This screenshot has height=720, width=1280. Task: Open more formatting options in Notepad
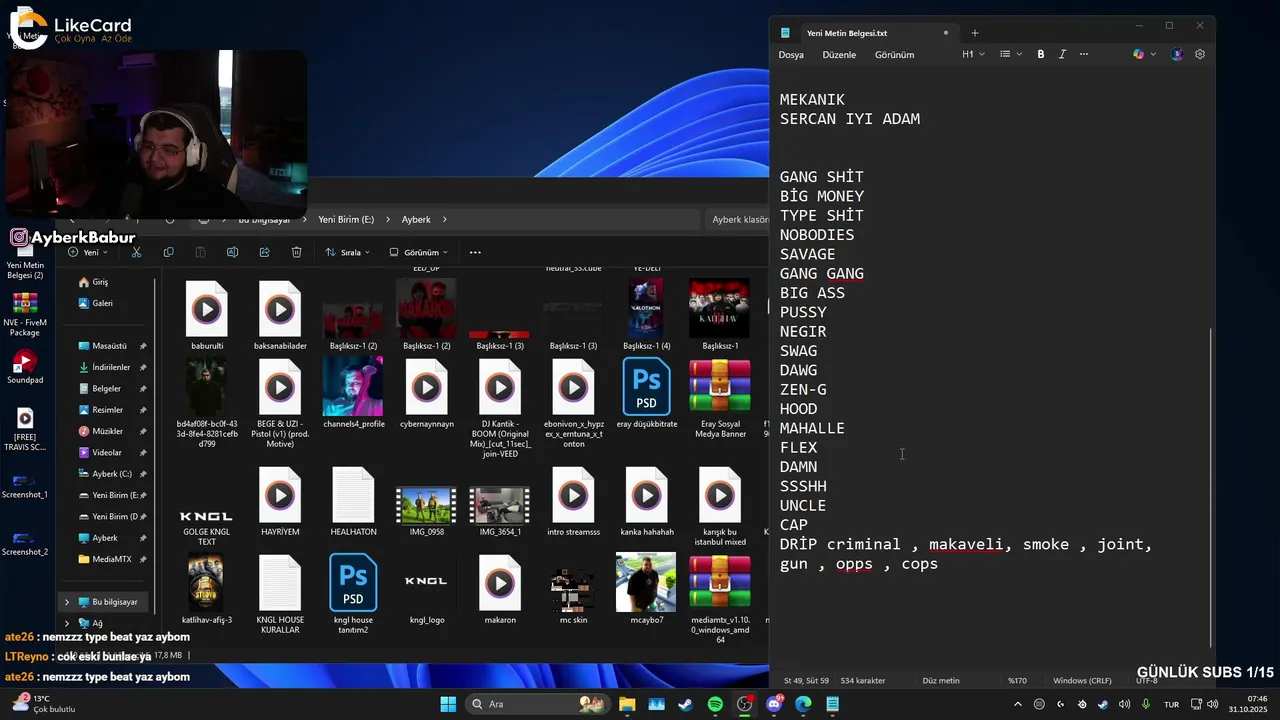1084,54
